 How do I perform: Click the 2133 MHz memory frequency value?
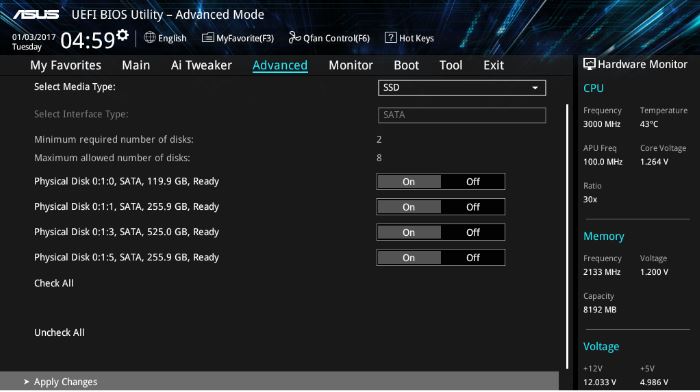tap(602, 272)
